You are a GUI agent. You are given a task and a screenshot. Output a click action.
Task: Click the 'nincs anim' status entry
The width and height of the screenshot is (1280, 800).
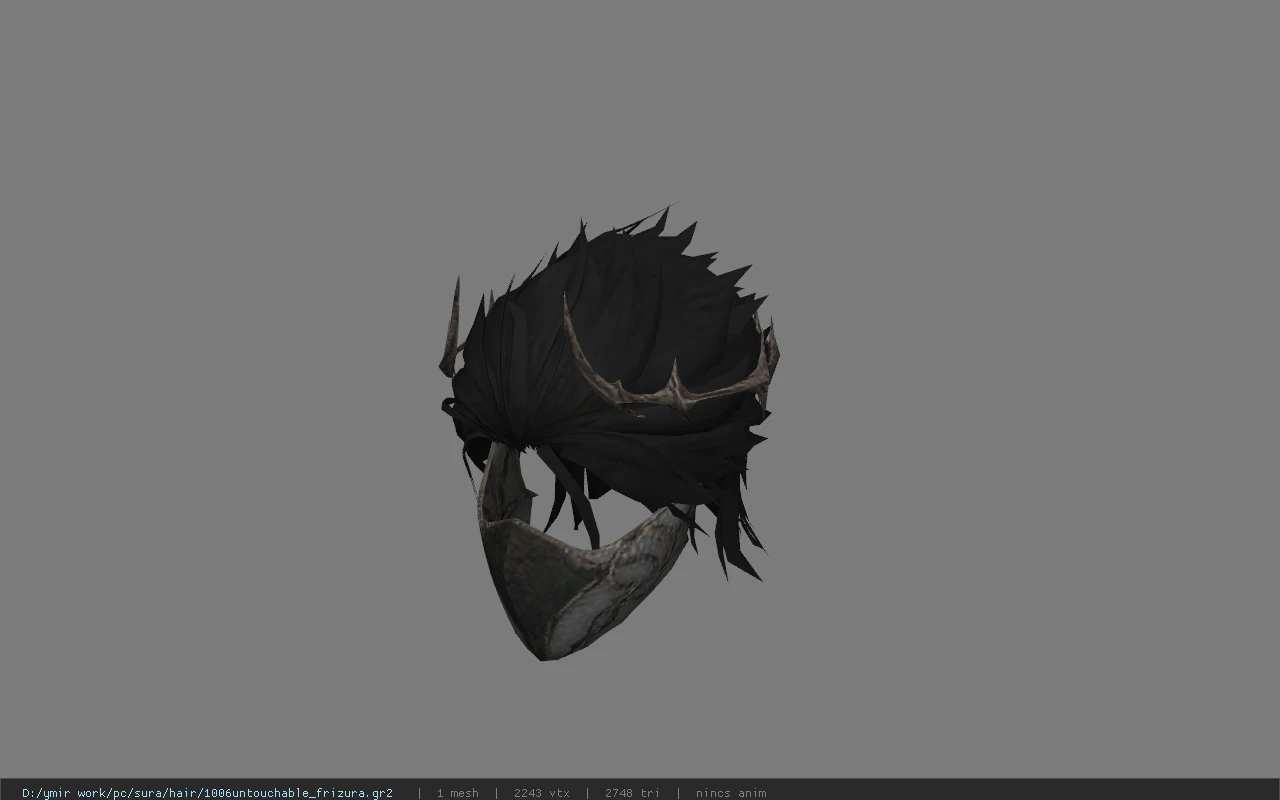pos(731,793)
